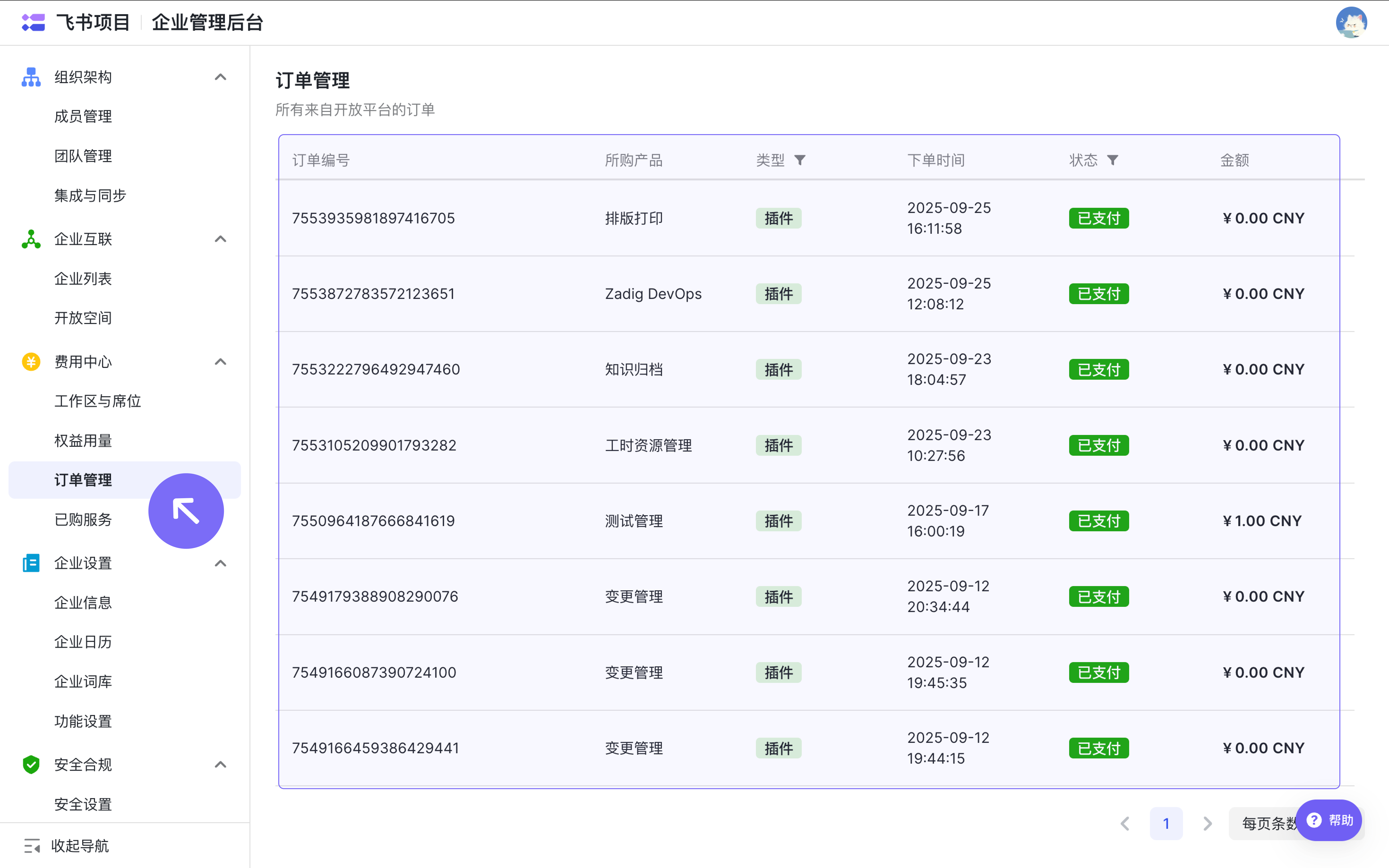Viewport: 1389px width, 868px height.
Task: Click the 费用中心 yuan coin icon
Action: tap(31, 362)
